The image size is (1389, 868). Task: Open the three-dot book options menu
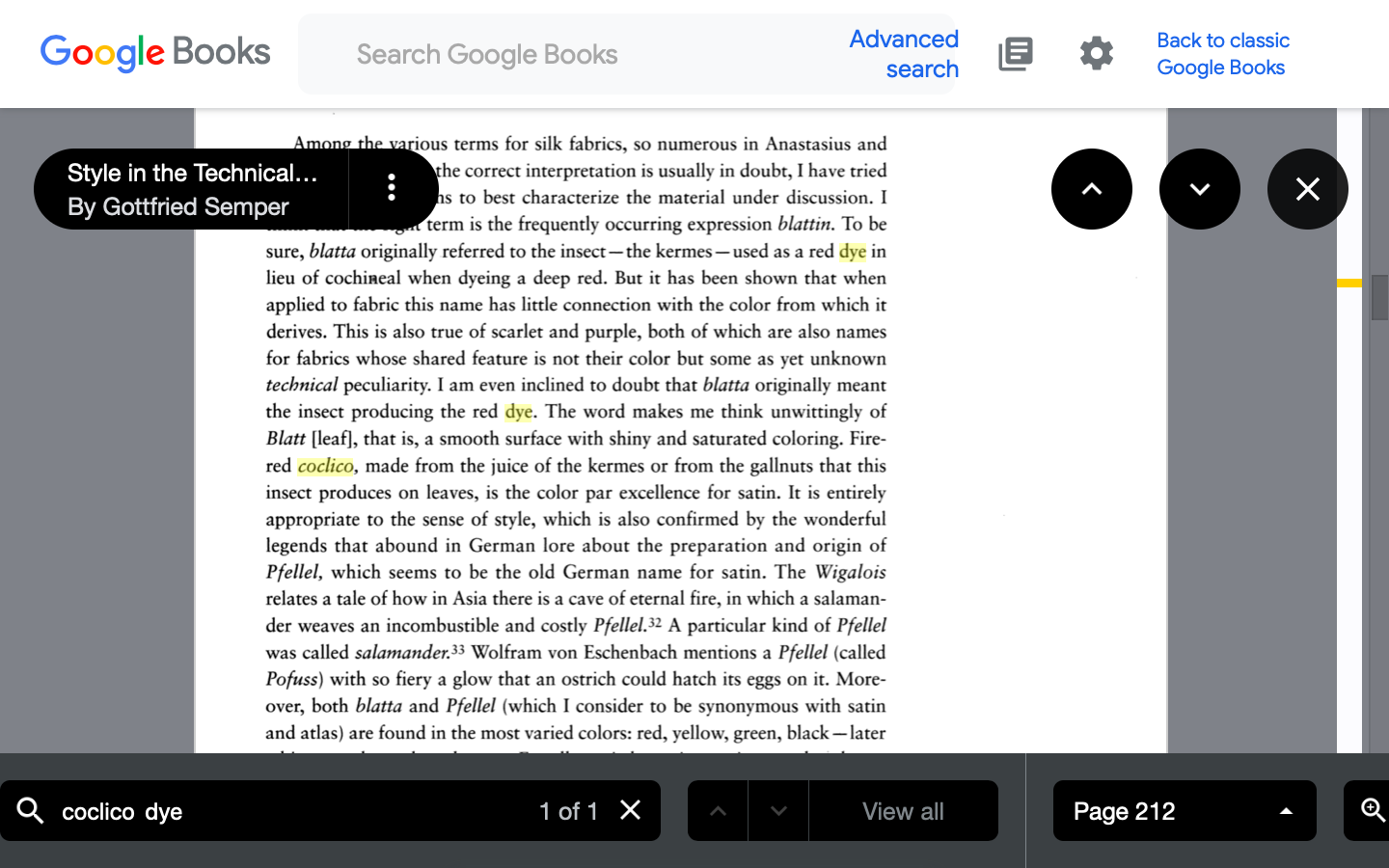point(392,188)
